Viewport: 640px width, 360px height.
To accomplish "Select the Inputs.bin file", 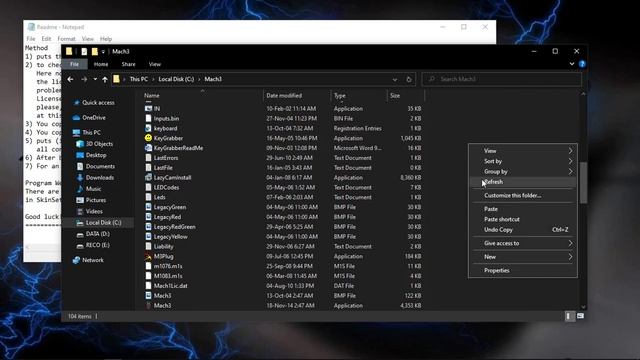I will point(166,118).
